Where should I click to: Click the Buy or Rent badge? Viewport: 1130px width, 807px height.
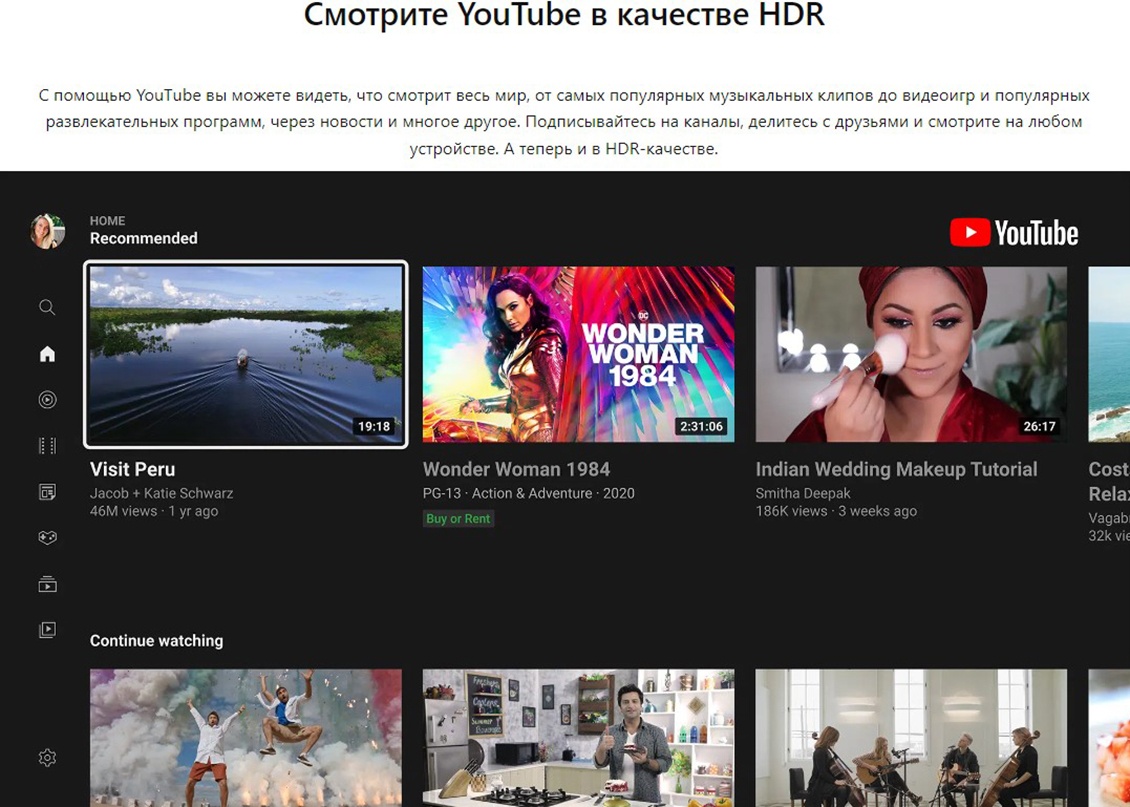click(x=458, y=519)
